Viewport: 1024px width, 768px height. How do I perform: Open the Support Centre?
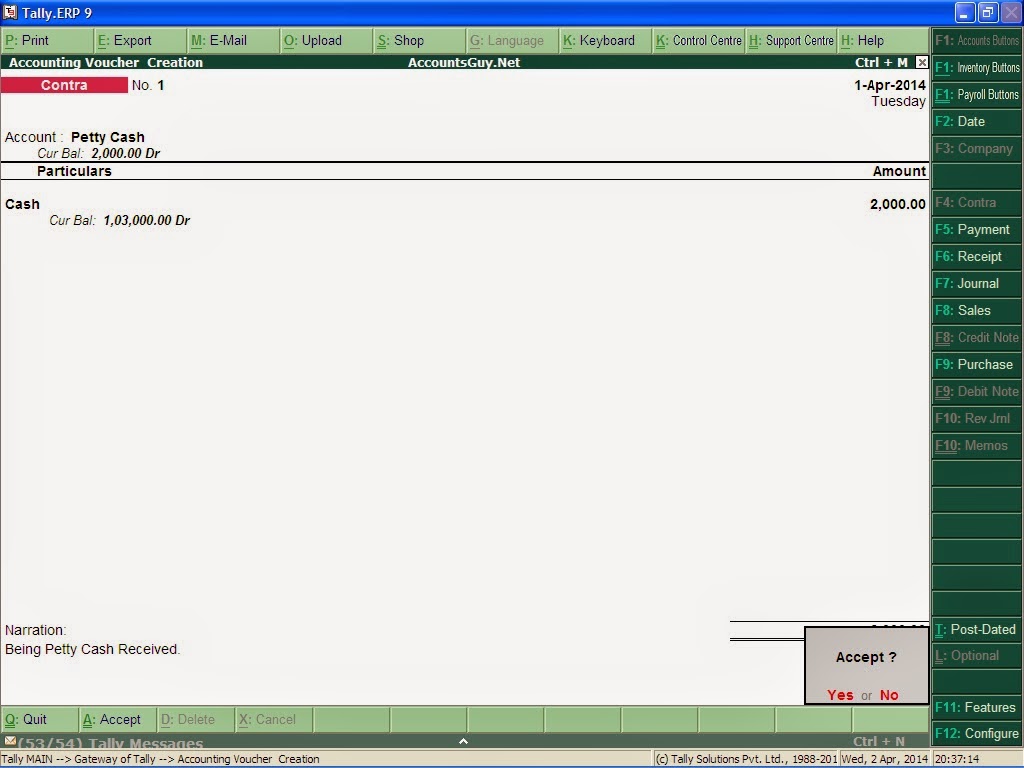[791, 40]
